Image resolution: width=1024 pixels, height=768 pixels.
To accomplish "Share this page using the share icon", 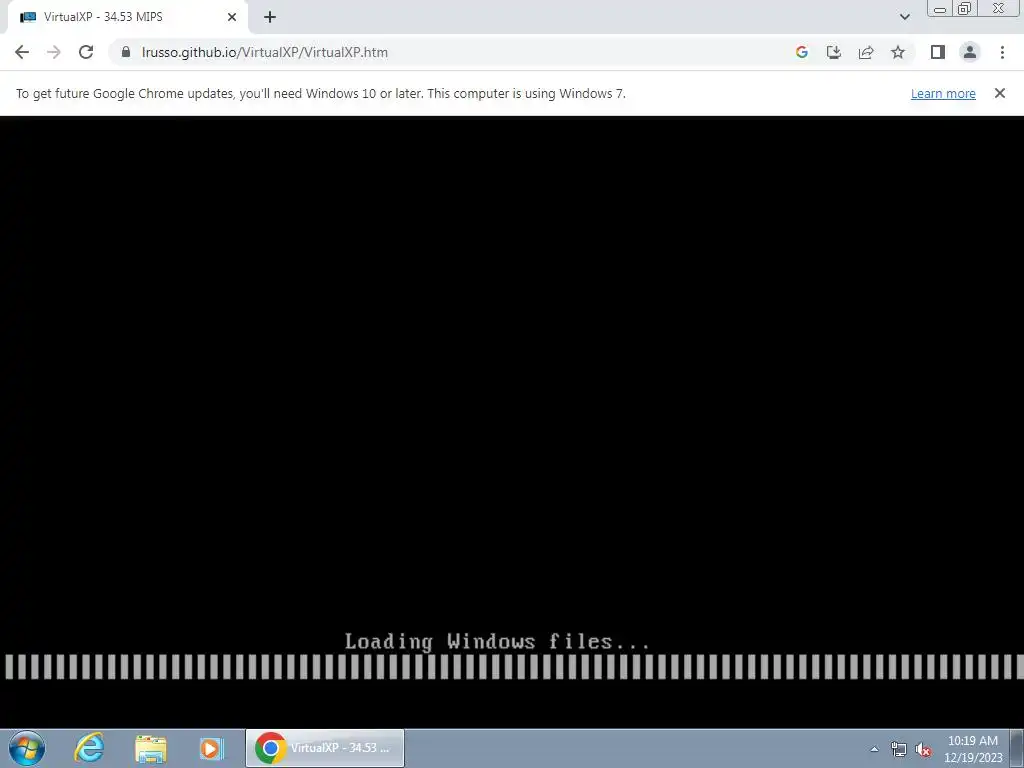I will pyautogui.click(x=865, y=52).
